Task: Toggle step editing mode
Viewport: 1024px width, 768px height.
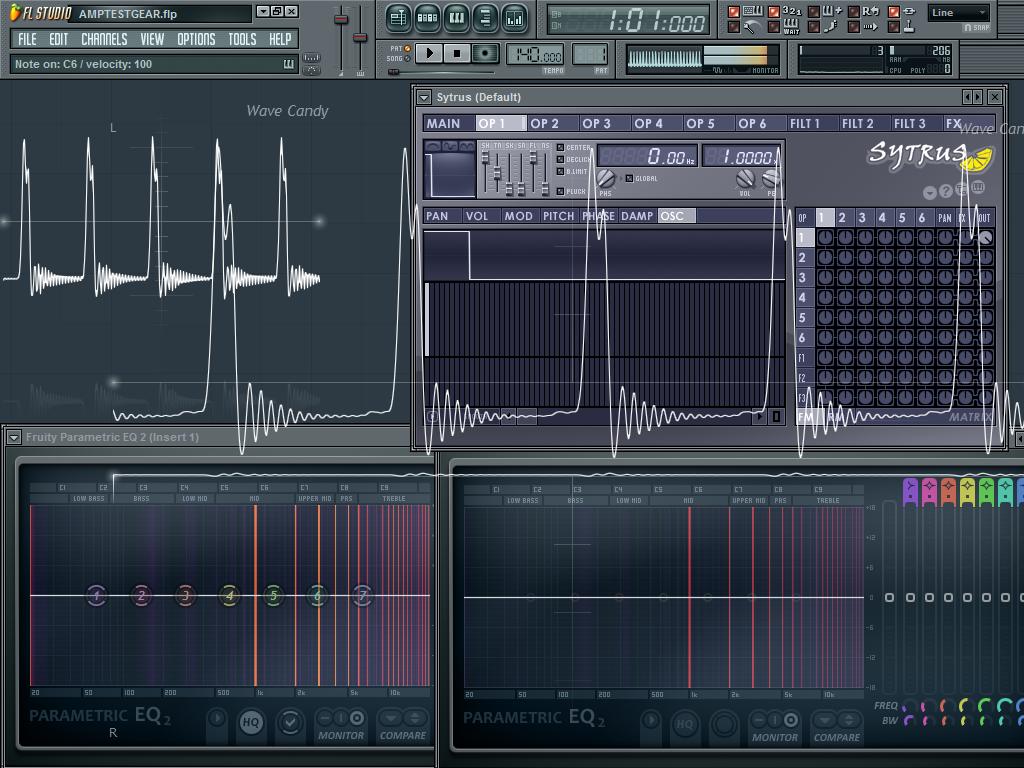Action: 814,27
